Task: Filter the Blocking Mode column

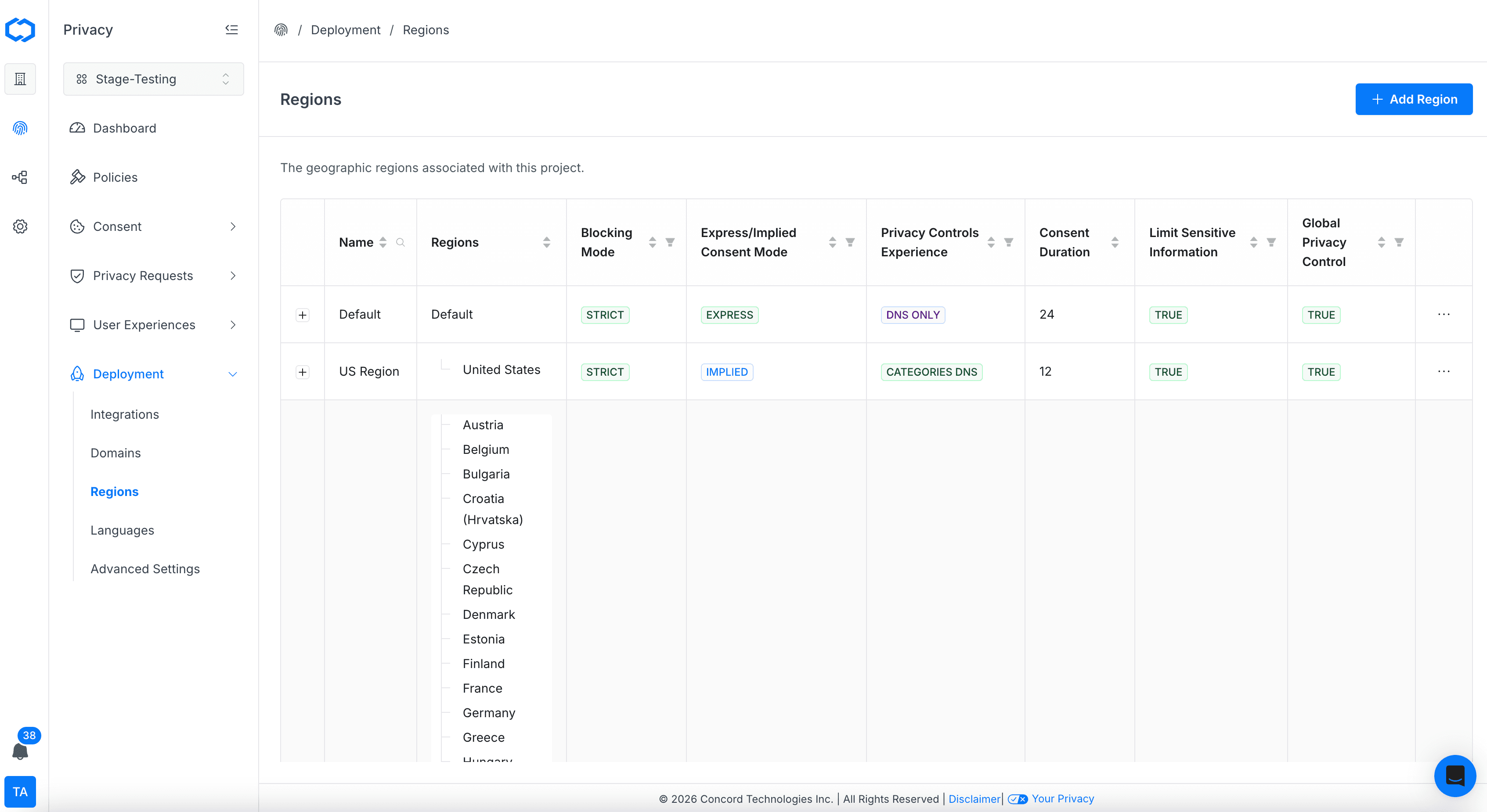Action: (x=670, y=242)
